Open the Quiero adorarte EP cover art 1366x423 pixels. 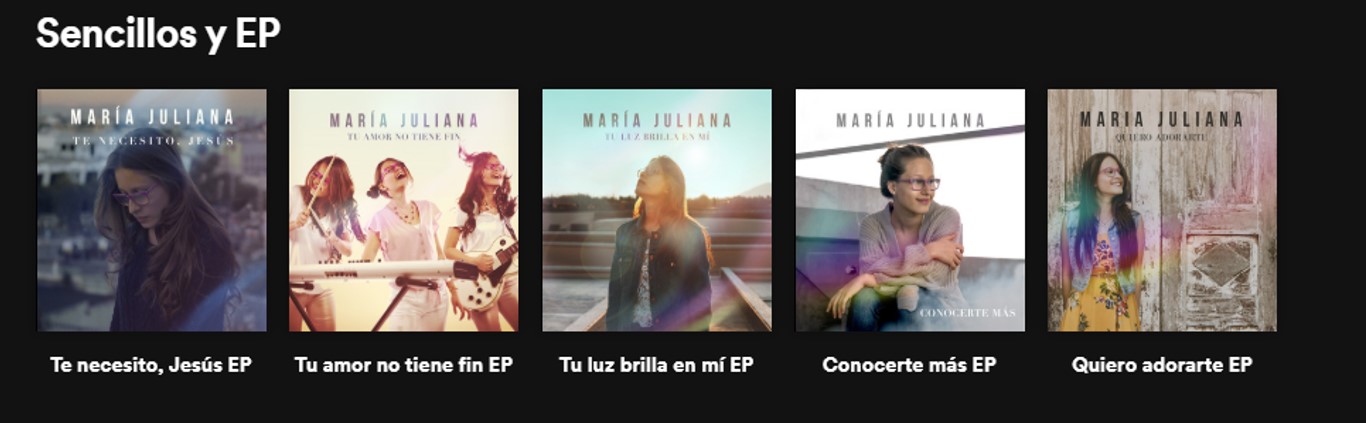pos(1162,210)
